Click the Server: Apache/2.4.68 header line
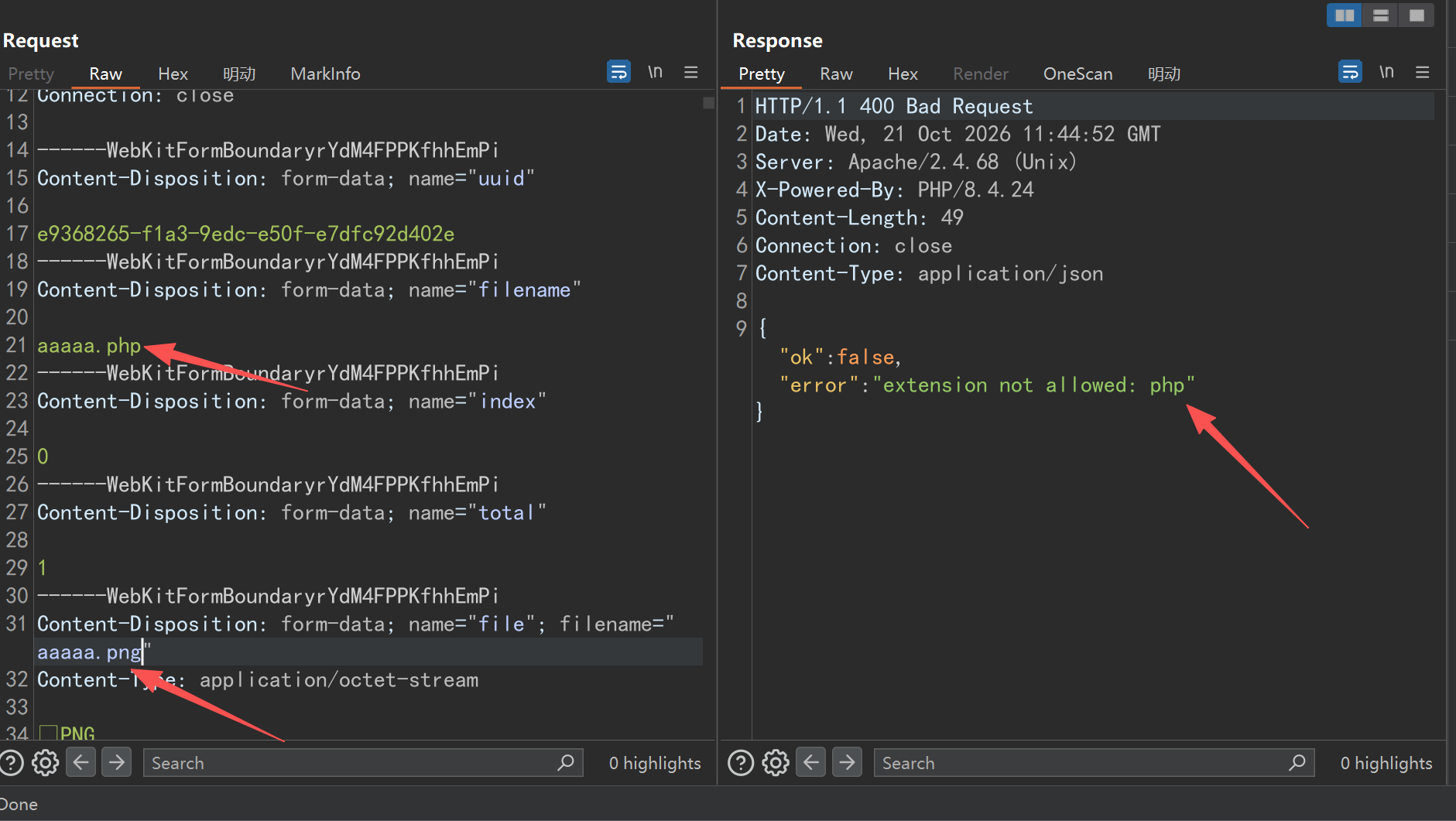Viewport: 1456px width, 821px height. pos(916,162)
